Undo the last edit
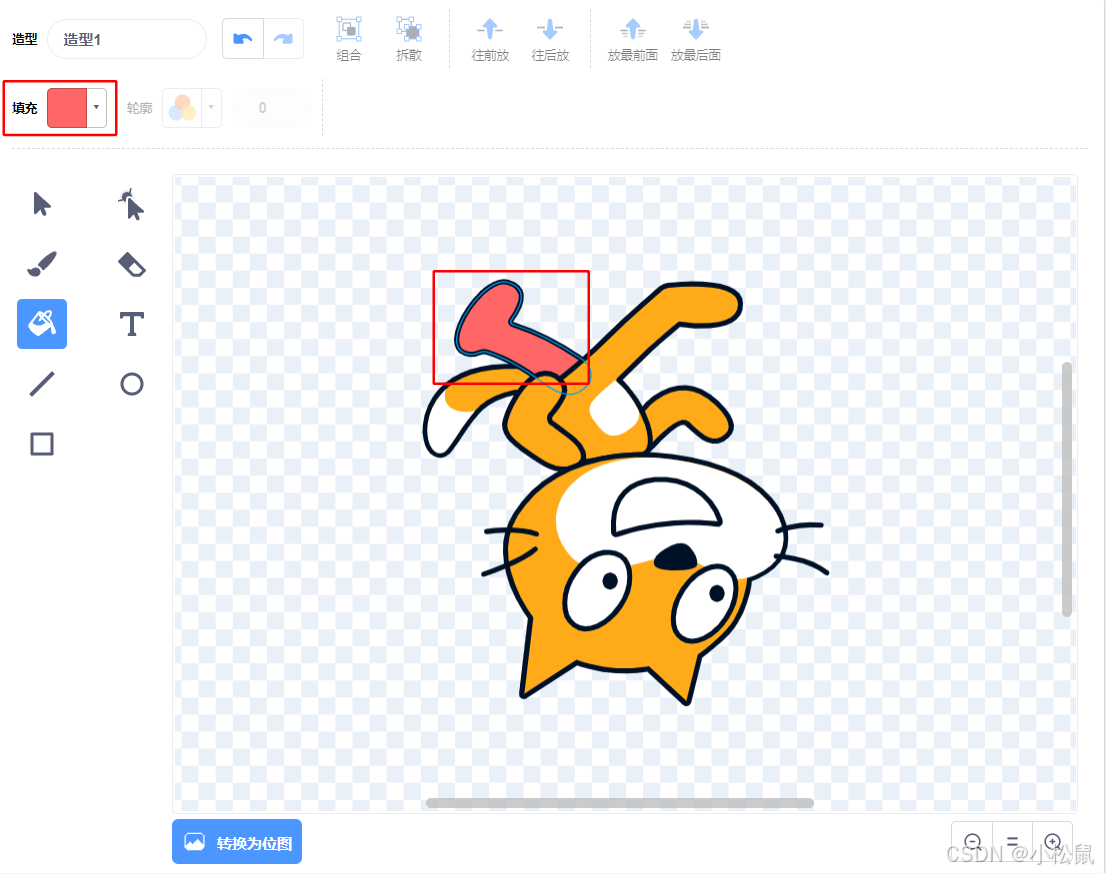1106x874 pixels. click(x=243, y=39)
